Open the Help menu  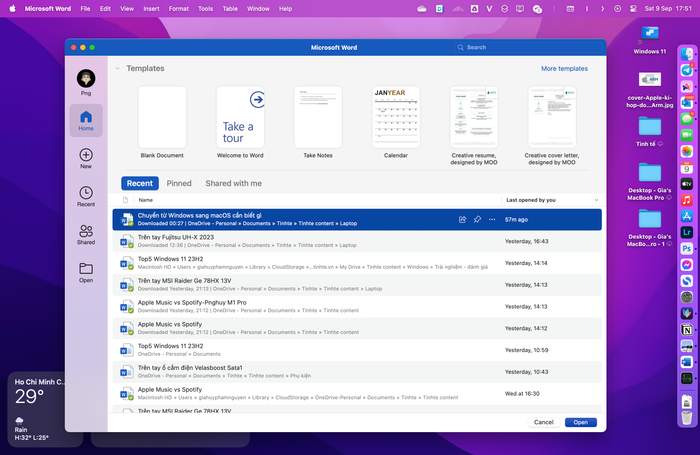click(x=285, y=8)
